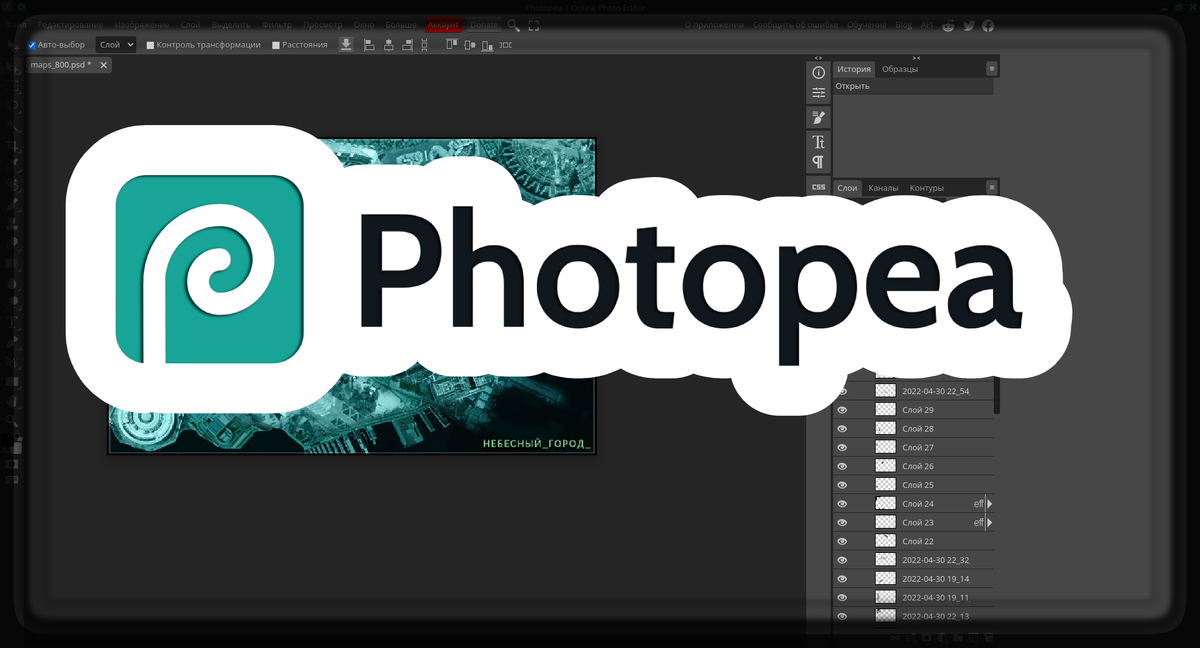This screenshot has height=648, width=1200.
Task: Open the History panel options menu icon
Action: pos(991,69)
